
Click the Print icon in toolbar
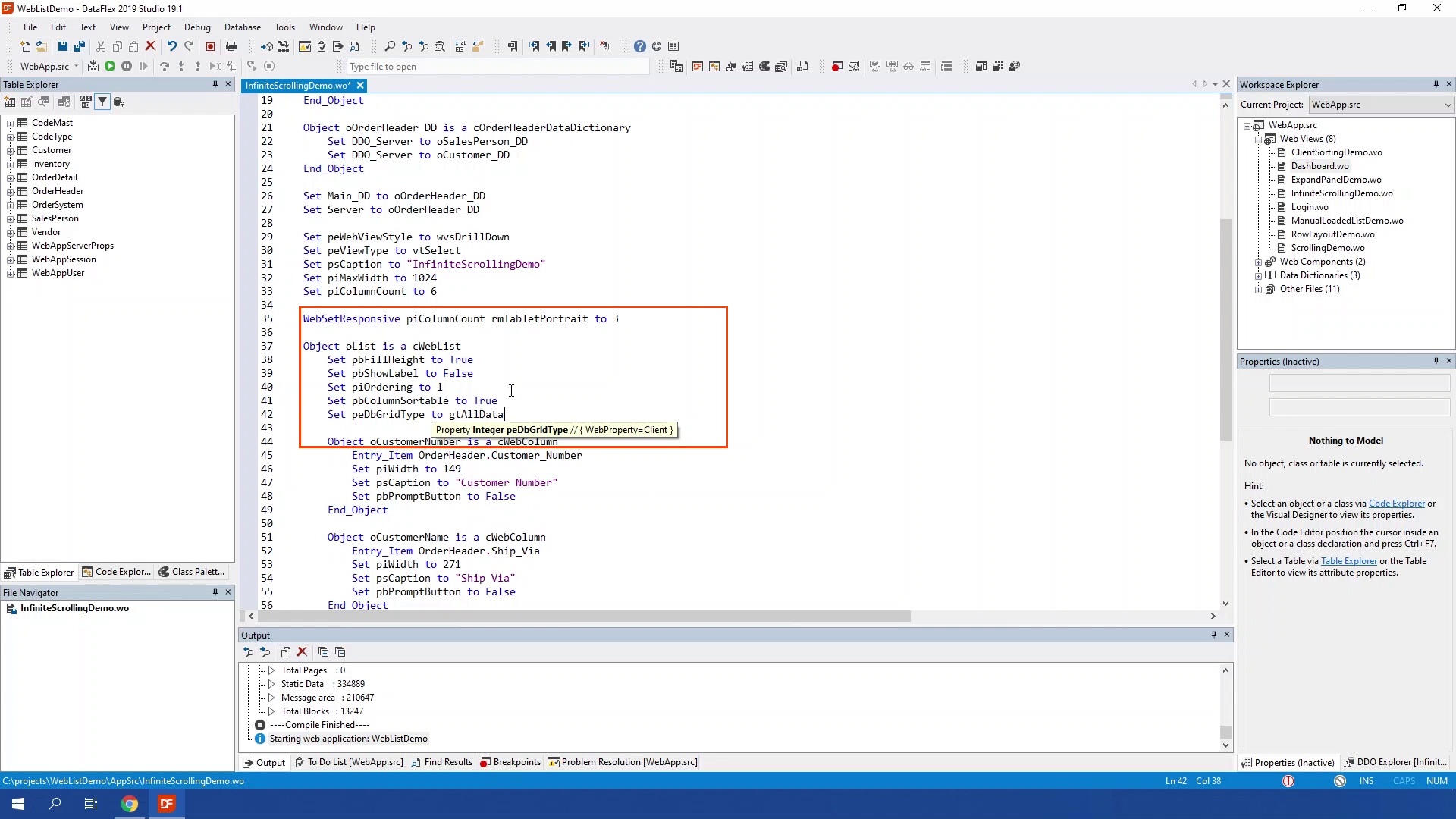(231, 47)
